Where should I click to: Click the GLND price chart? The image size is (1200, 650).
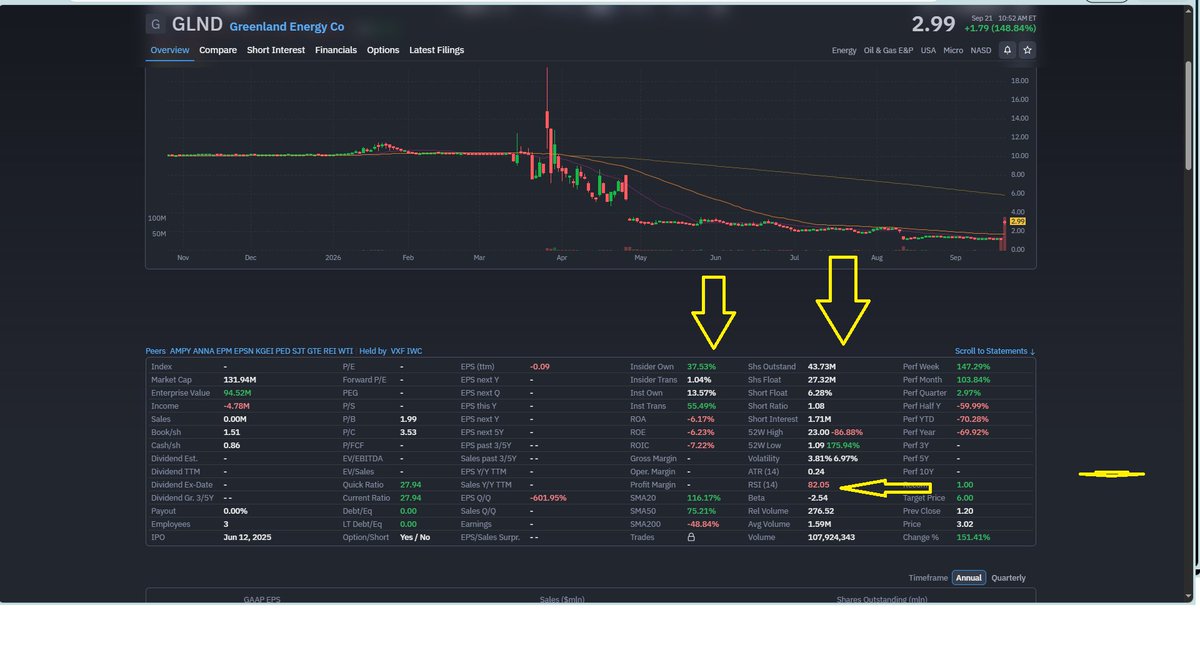click(590, 165)
